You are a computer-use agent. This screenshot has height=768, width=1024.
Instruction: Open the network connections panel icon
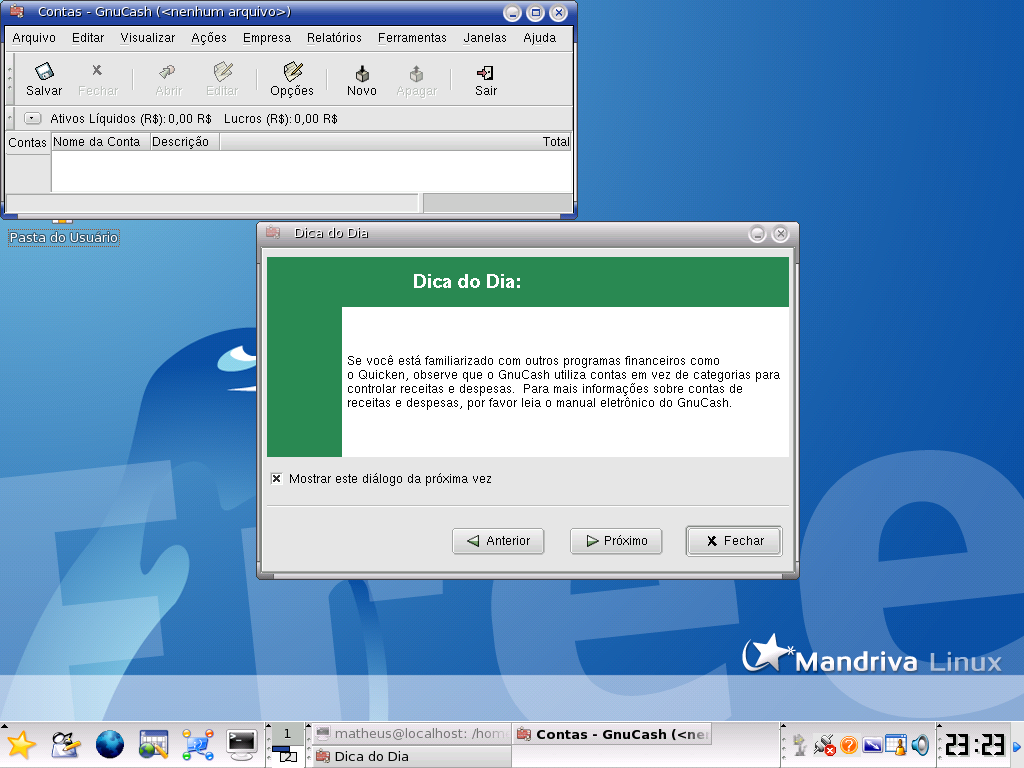pyautogui.click(x=198, y=745)
